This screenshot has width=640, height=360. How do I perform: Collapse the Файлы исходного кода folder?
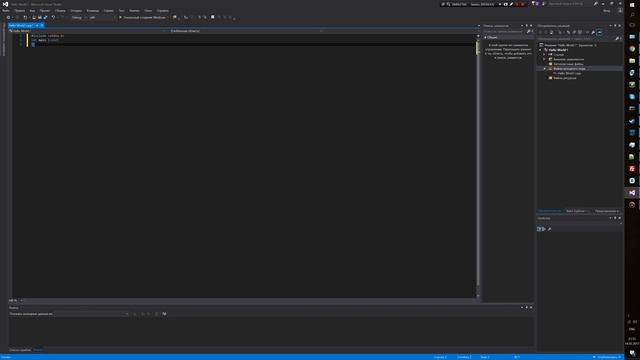pos(544,69)
